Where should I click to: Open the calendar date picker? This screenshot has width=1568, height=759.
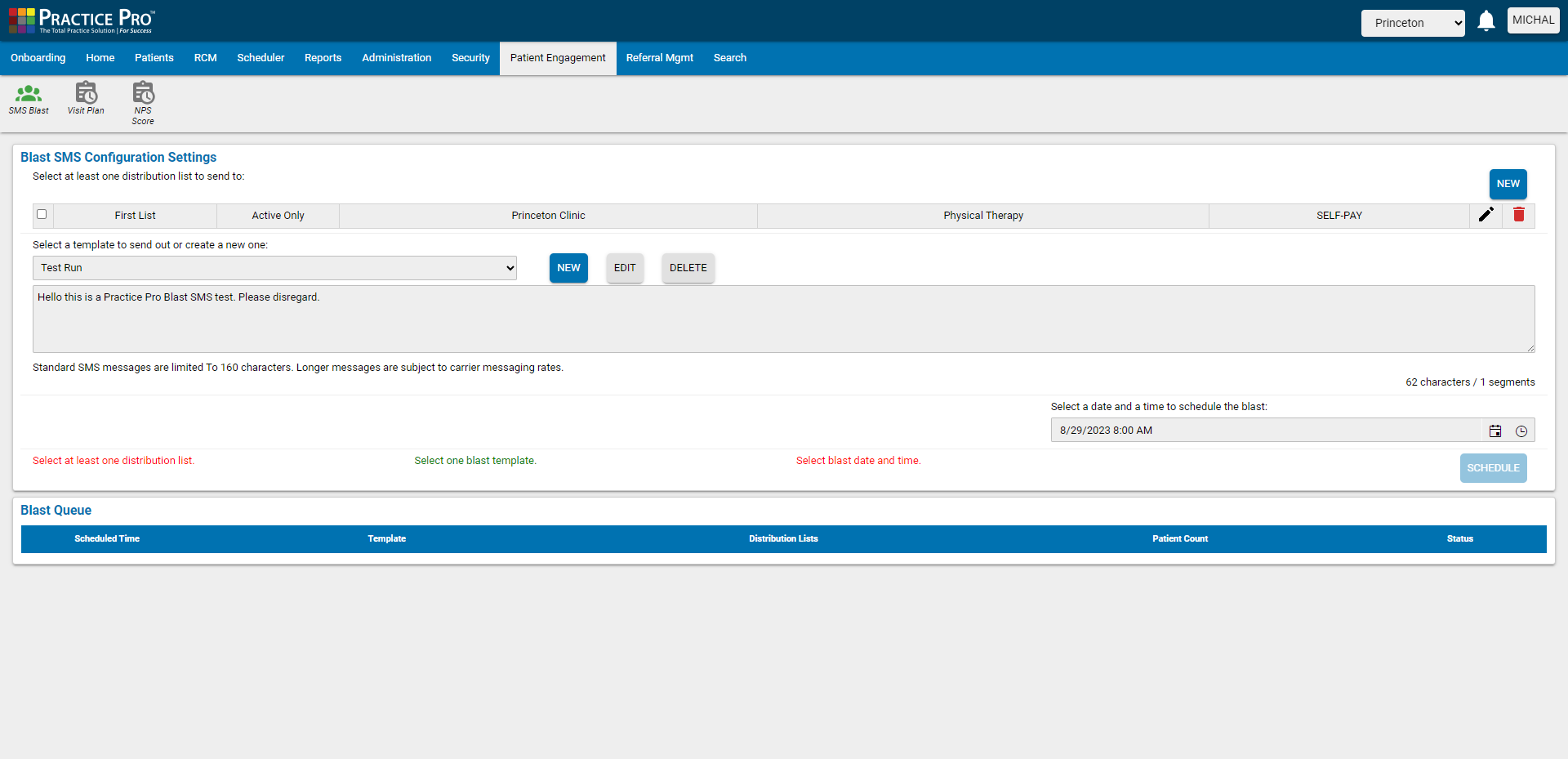pyautogui.click(x=1495, y=431)
